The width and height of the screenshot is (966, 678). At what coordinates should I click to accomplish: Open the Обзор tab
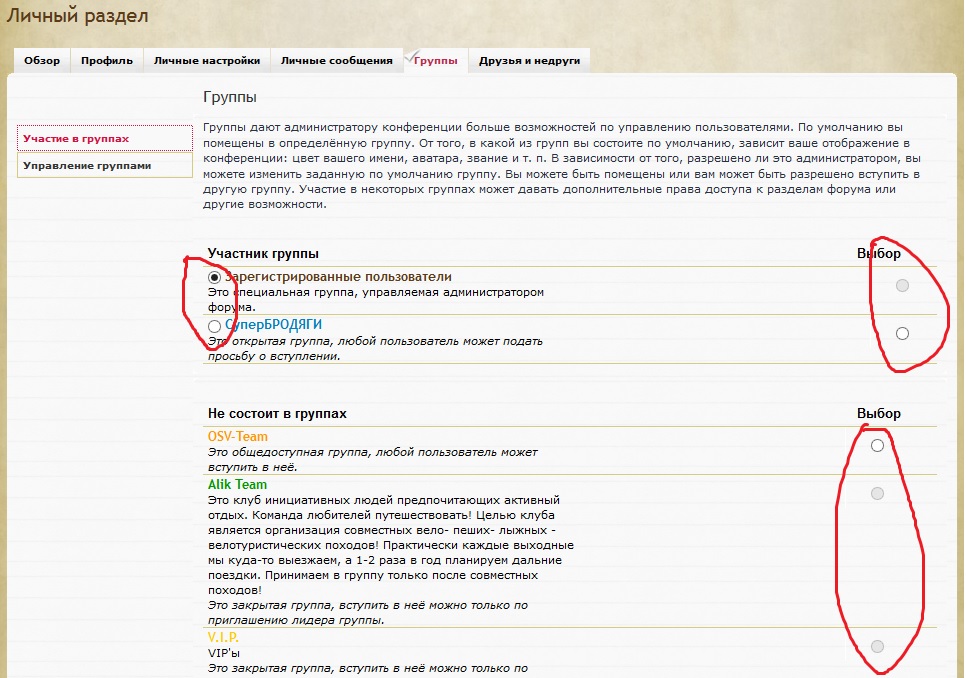click(x=42, y=61)
